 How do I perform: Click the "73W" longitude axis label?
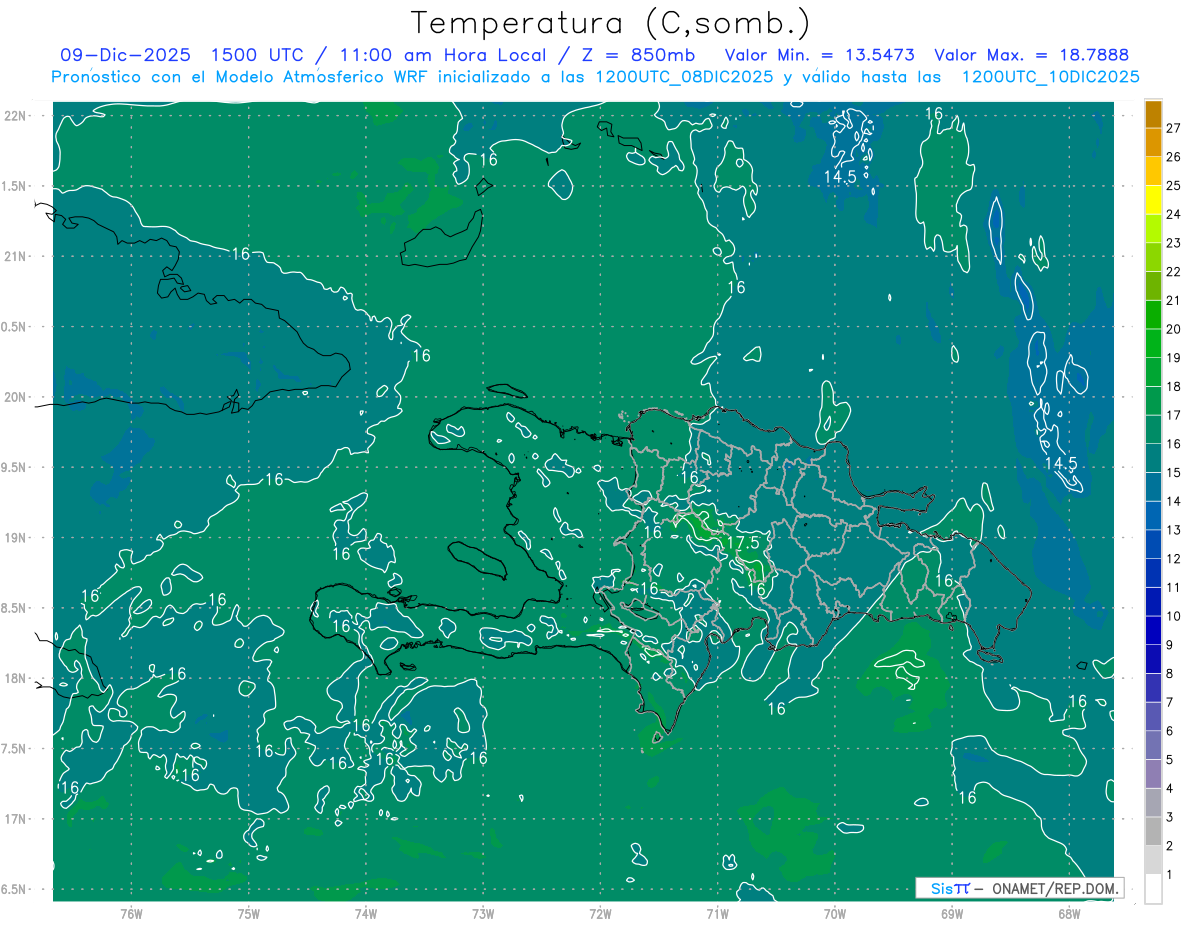point(483,913)
